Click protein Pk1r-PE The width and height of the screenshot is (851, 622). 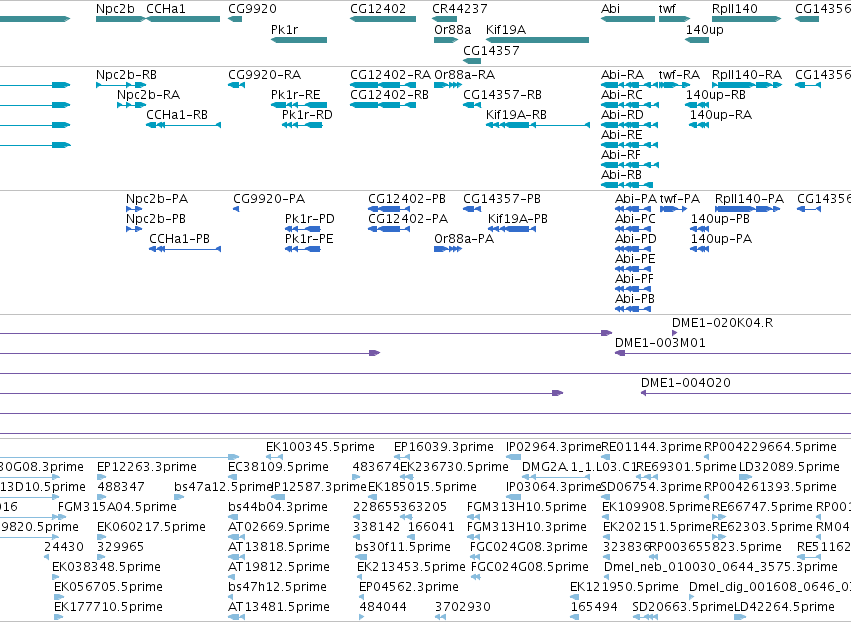point(302,249)
